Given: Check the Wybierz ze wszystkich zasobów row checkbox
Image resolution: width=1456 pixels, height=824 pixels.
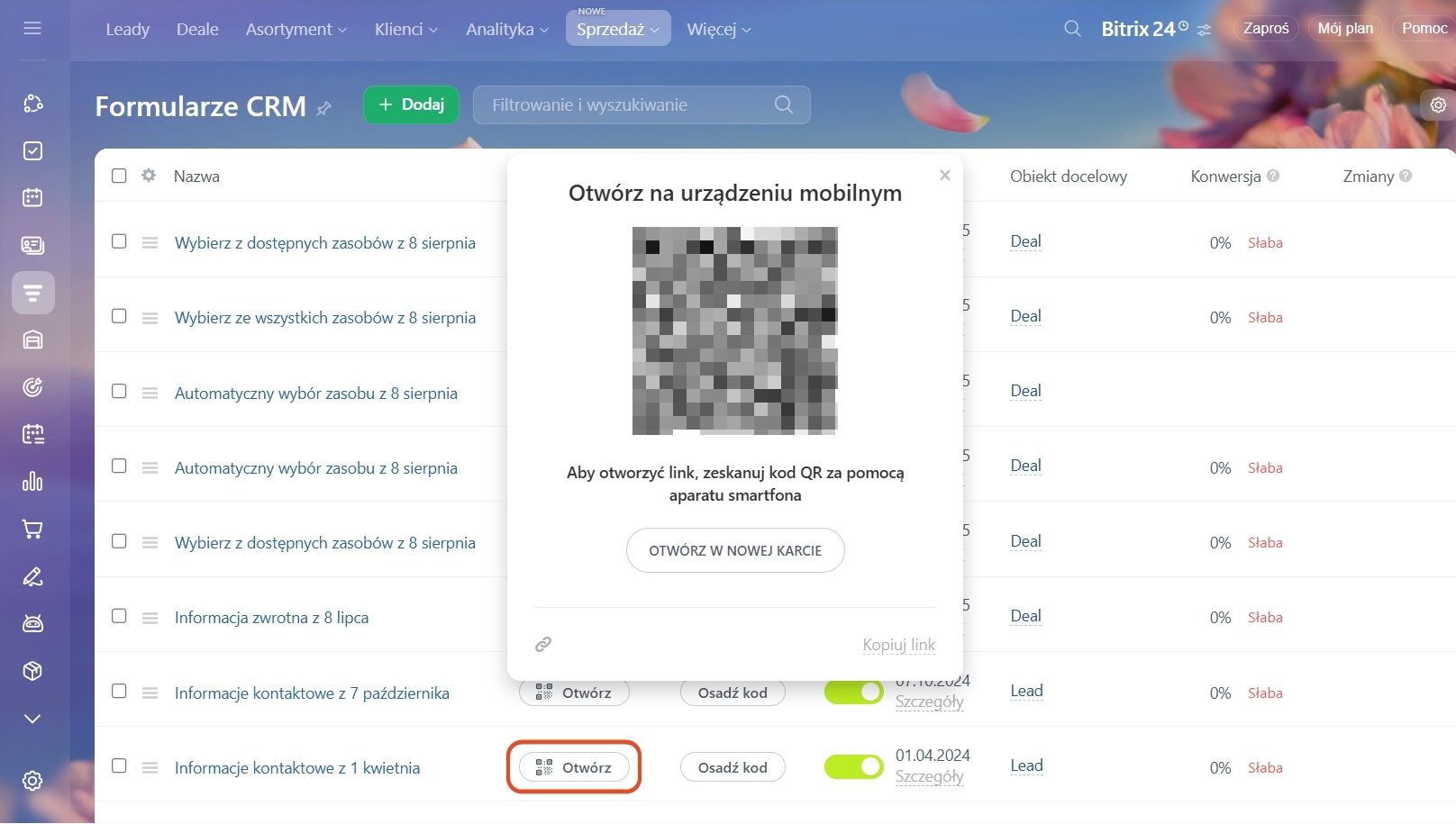Looking at the screenshot, I should pos(119,316).
